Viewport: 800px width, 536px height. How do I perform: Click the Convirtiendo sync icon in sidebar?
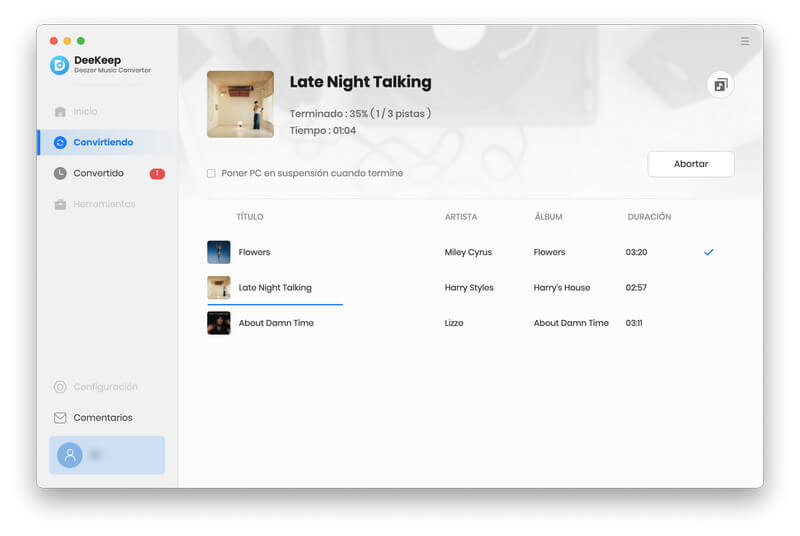(x=60, y=143)
